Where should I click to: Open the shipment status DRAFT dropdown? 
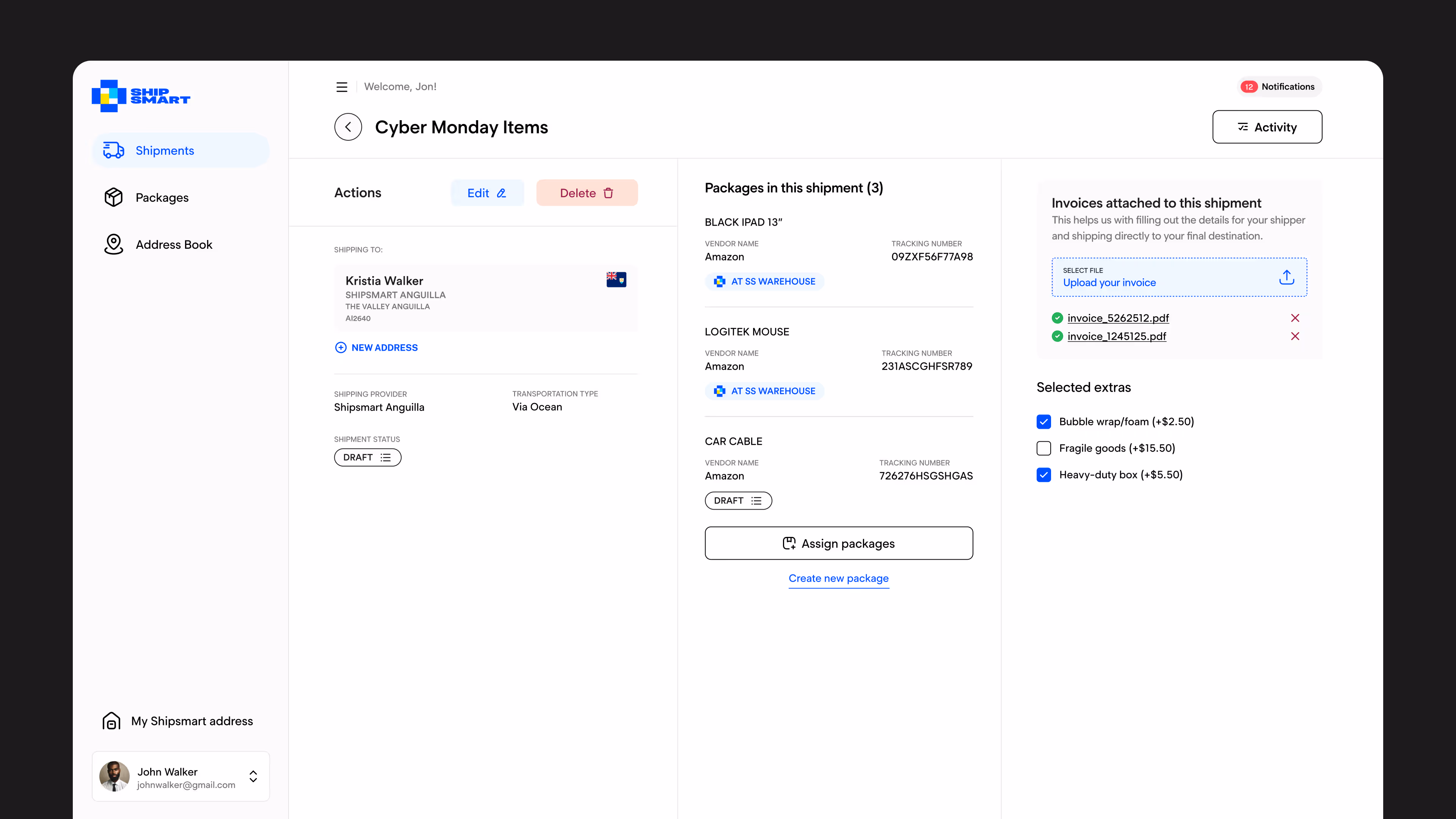(367, 457)
